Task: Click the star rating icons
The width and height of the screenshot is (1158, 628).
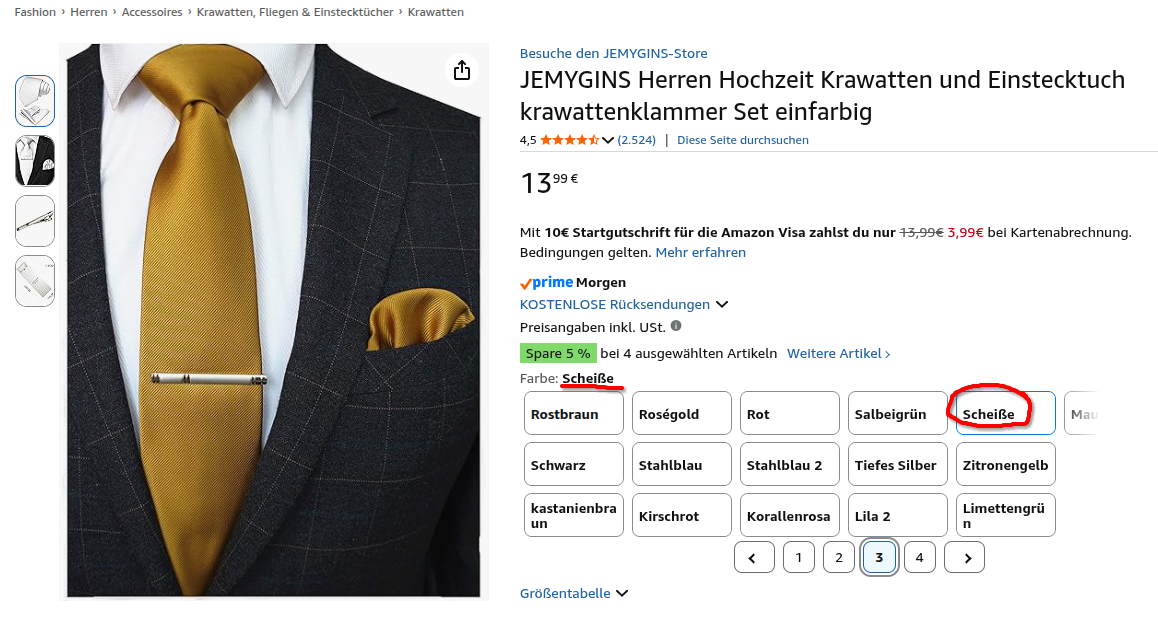Action: (x=569, y=140)
